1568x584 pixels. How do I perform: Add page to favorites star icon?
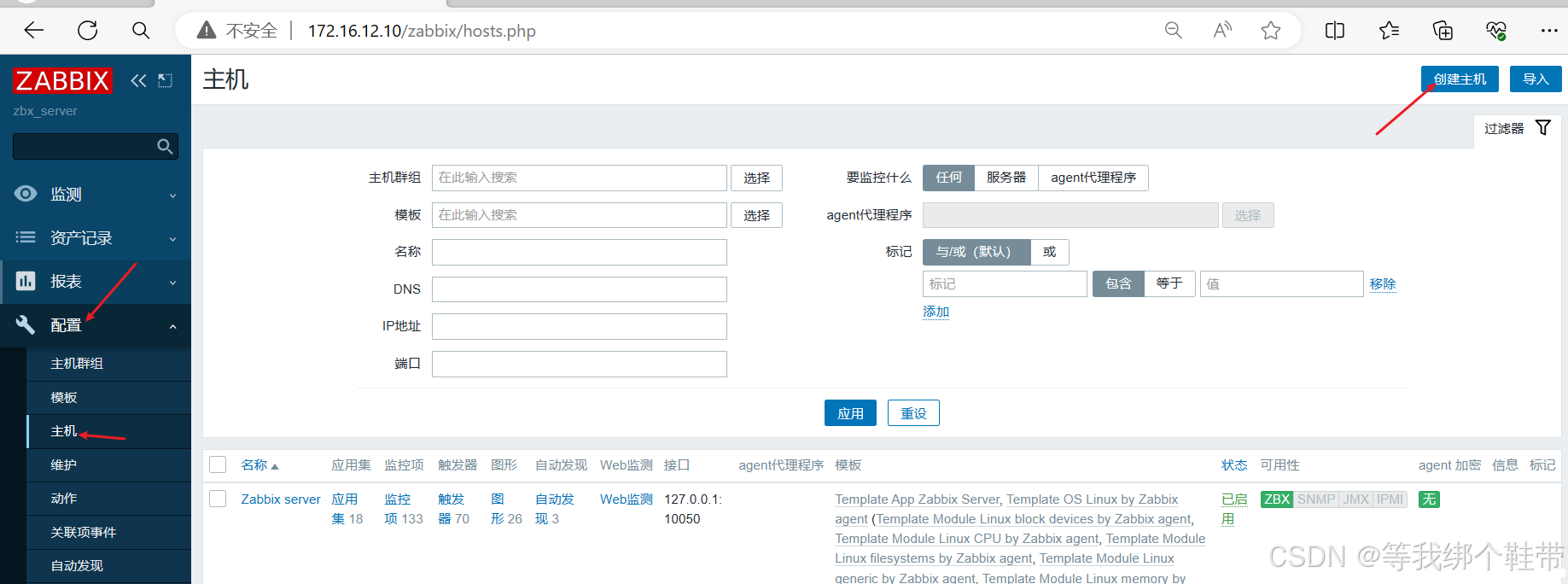(x=1271, y=31)
